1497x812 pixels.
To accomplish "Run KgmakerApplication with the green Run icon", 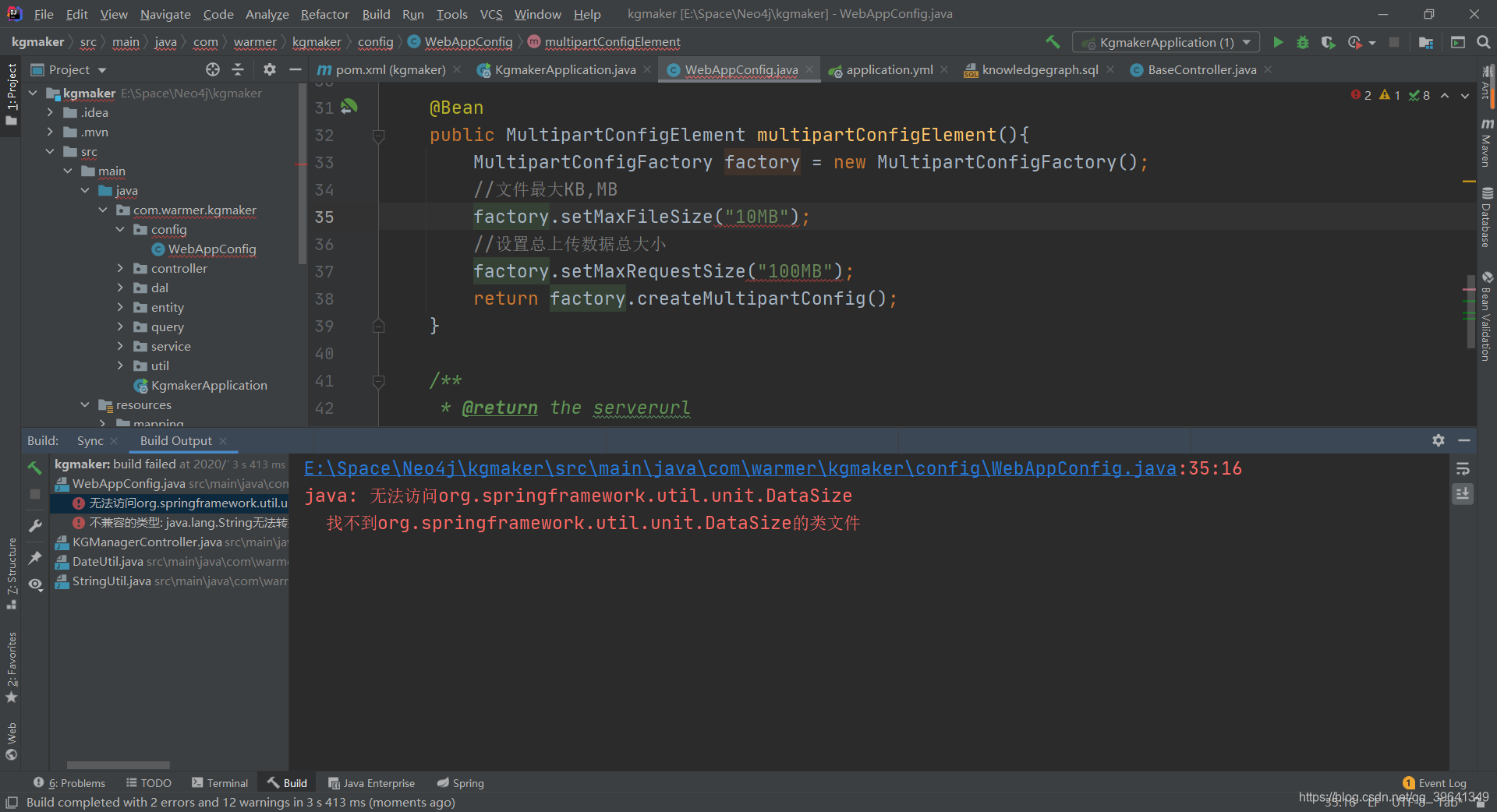I will tap(1278, 42).
